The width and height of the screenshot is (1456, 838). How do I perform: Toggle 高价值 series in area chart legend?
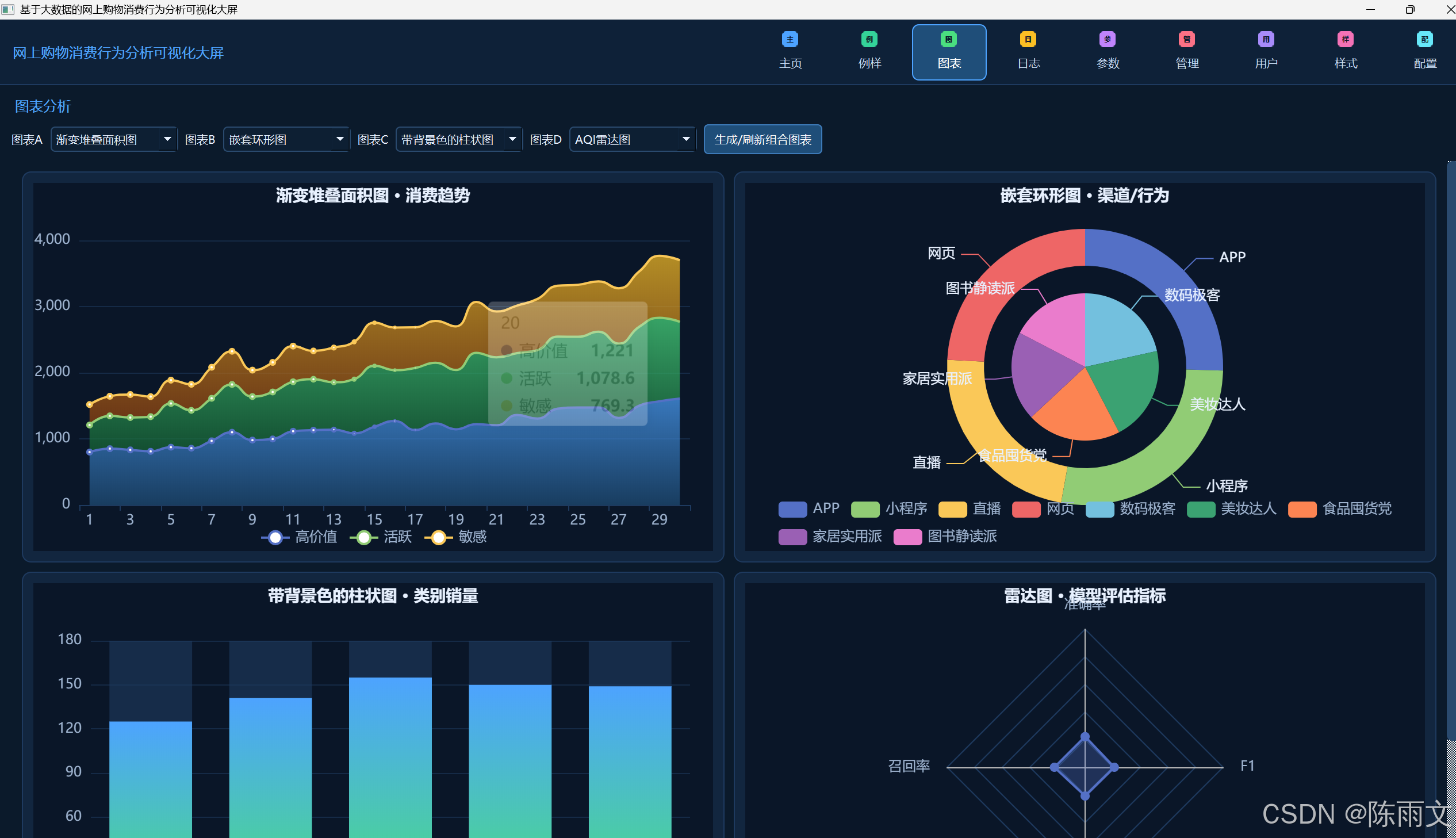[299, 537]
